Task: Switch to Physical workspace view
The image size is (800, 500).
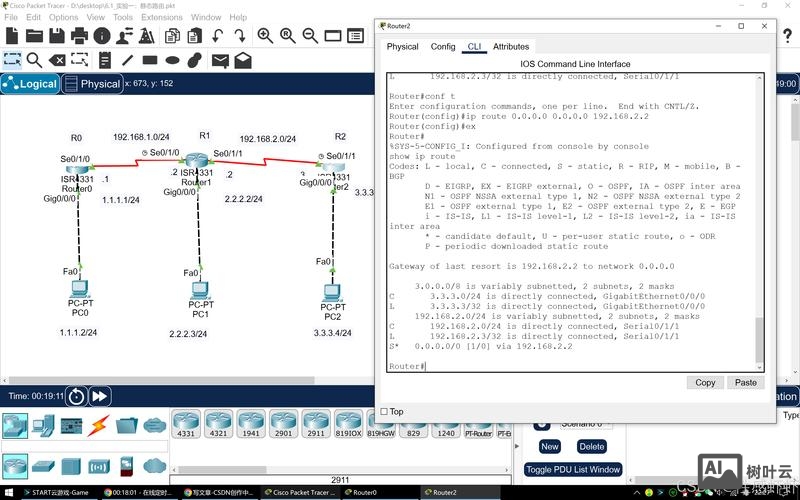Action: [x=93, y=84]
